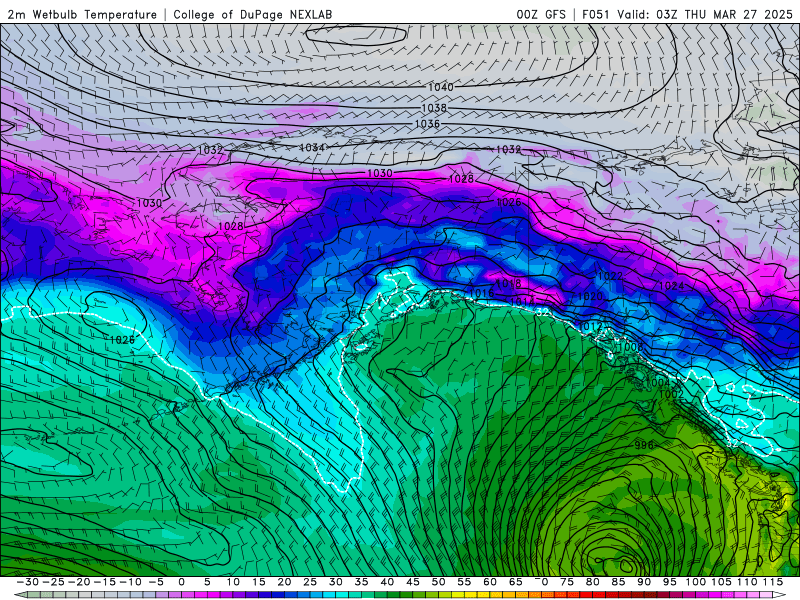Click the 85 degree legend value

pos(618,582)
